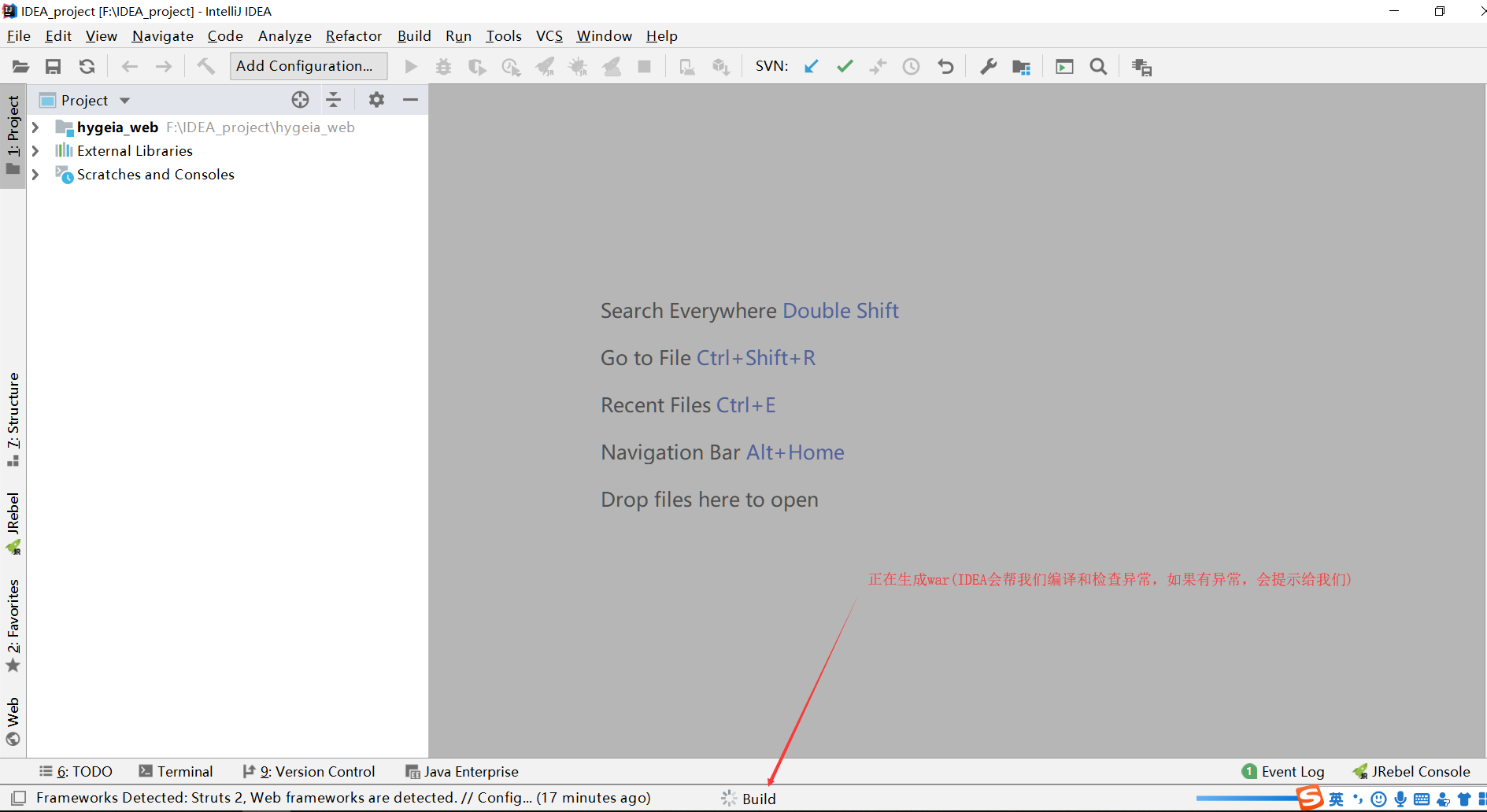Click the SVN Commit green checkmark
The image size is (1487, 812).
(845, 67)
